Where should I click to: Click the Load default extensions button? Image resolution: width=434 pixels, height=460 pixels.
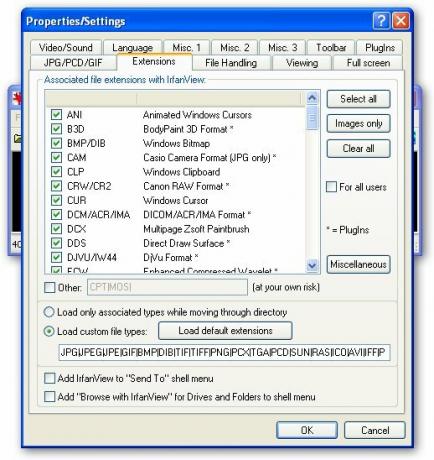(x=225, y=331)
